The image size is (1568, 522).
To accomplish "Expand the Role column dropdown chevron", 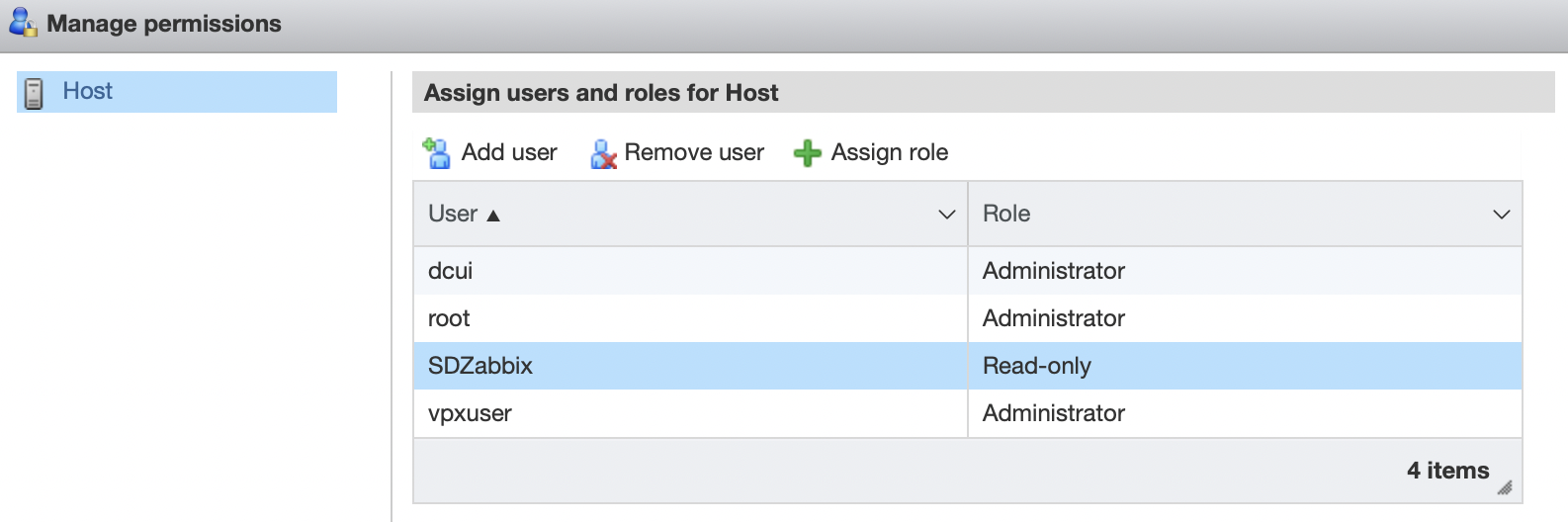I will [1501, 215].
